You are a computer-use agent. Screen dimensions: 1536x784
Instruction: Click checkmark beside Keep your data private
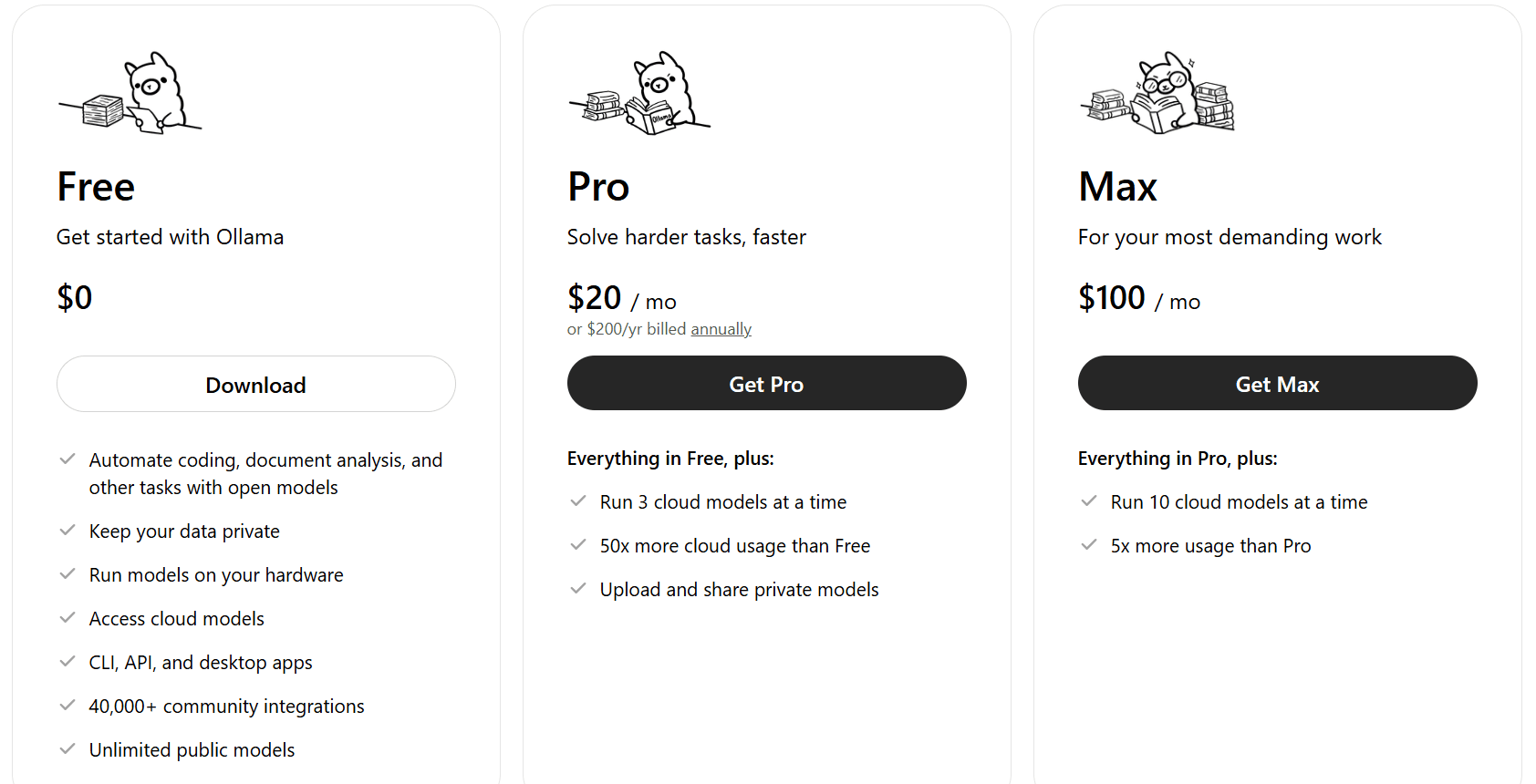[x=67, y=531]
